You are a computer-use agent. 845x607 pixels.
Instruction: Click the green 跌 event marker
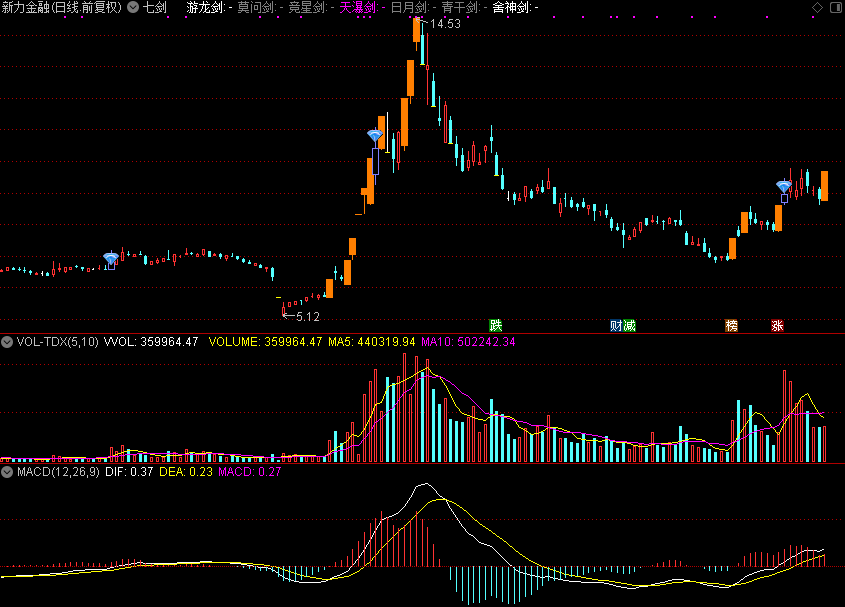point(495,326)
